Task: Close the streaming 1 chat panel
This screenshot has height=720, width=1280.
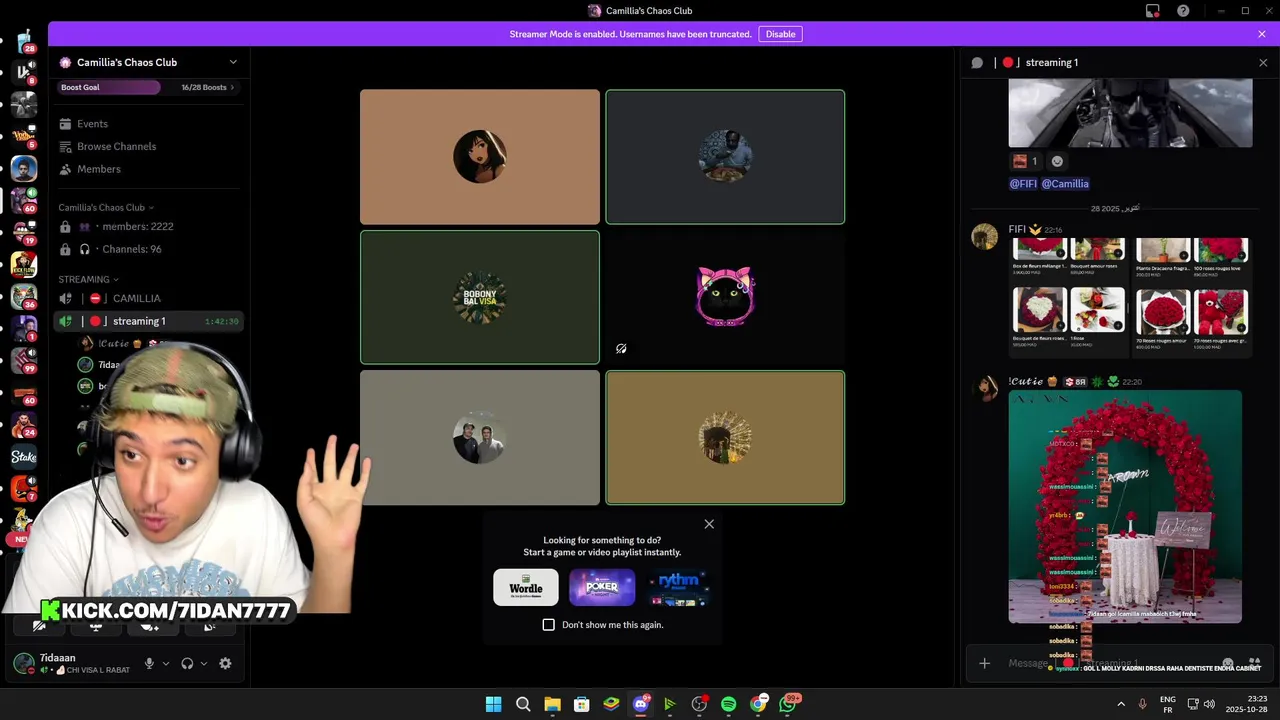Action: tap(1262, 62)
